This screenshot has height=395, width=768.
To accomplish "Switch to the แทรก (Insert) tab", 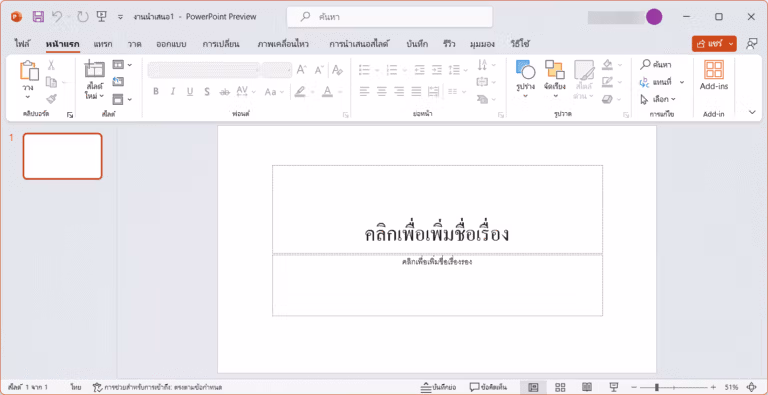I will (x=103, y=44).
